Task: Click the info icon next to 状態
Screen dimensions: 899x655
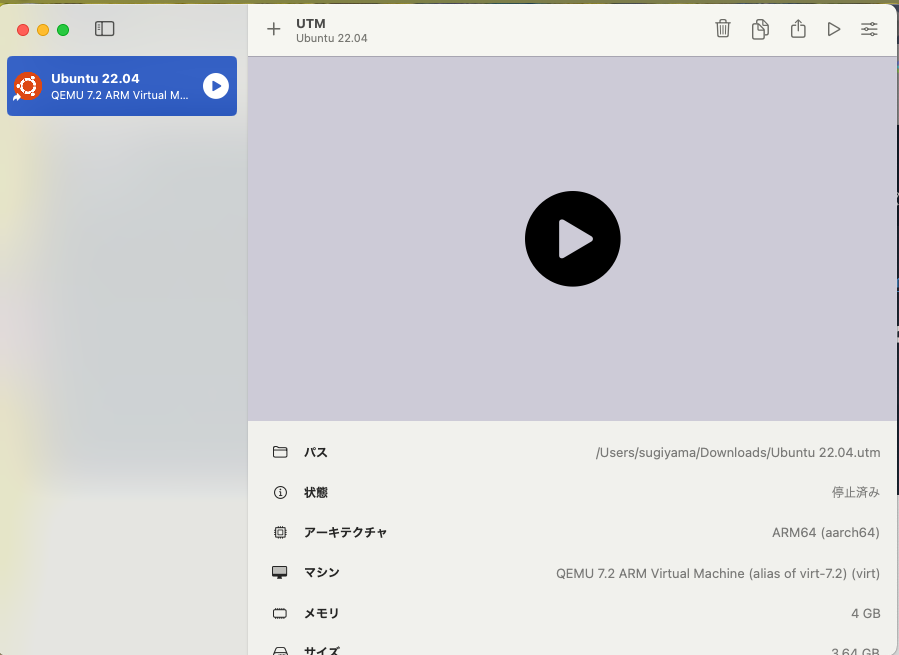Action: (x=280, y=492)
